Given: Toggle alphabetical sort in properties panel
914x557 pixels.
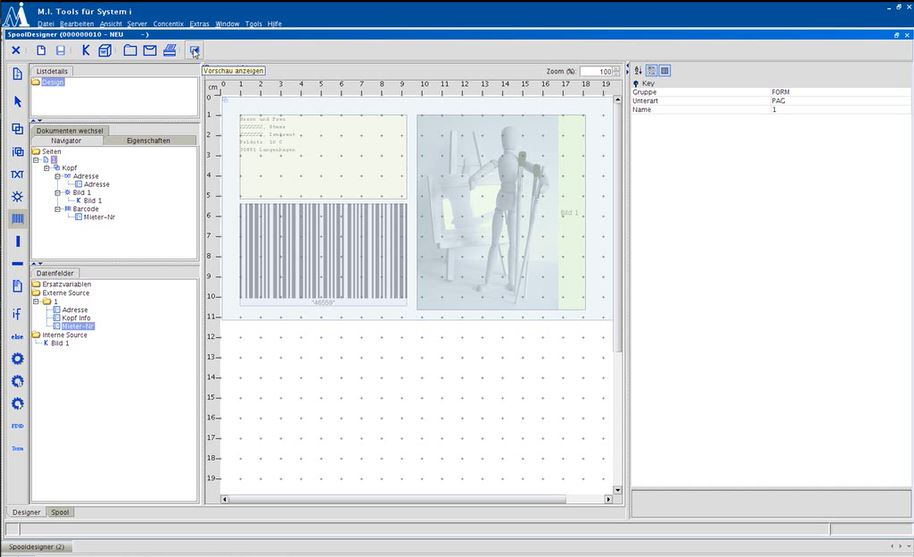Looking at the screenshot, I should 638,70.
